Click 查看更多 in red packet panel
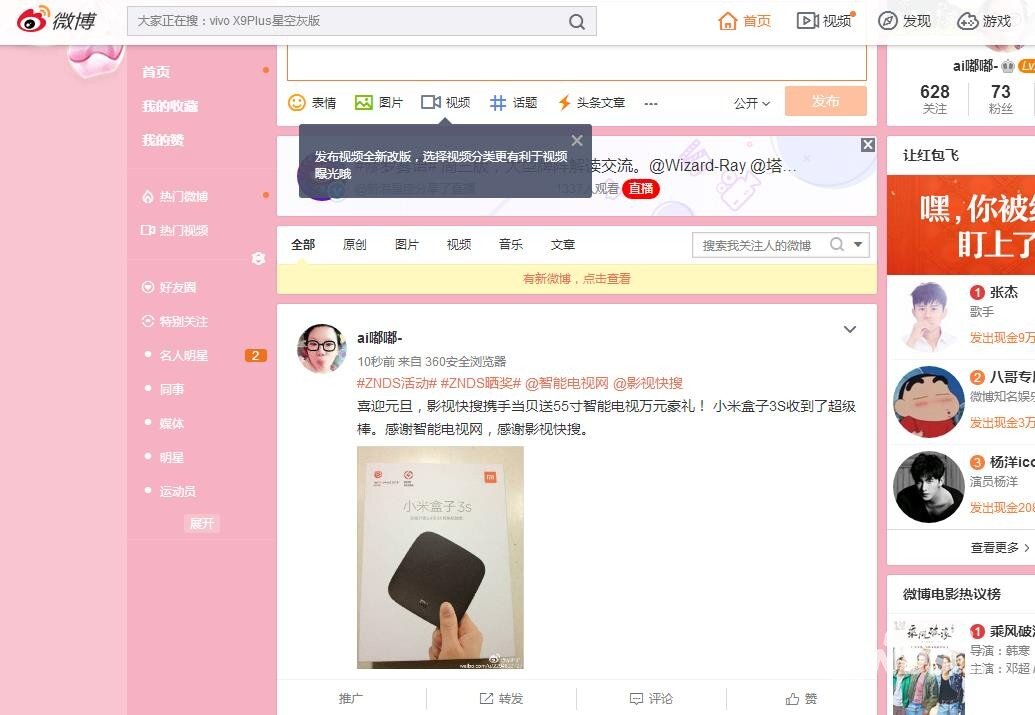Image resolution: width=1035 pixels, height=715 pixels. pyautogui.click(x=999, y=547)
